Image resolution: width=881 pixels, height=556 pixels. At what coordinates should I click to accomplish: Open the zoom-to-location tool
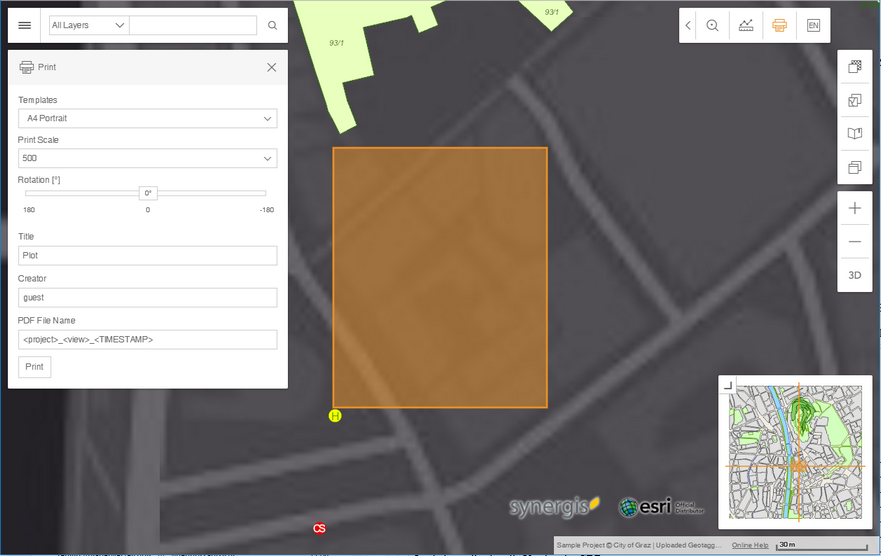(x=712, y=25)
